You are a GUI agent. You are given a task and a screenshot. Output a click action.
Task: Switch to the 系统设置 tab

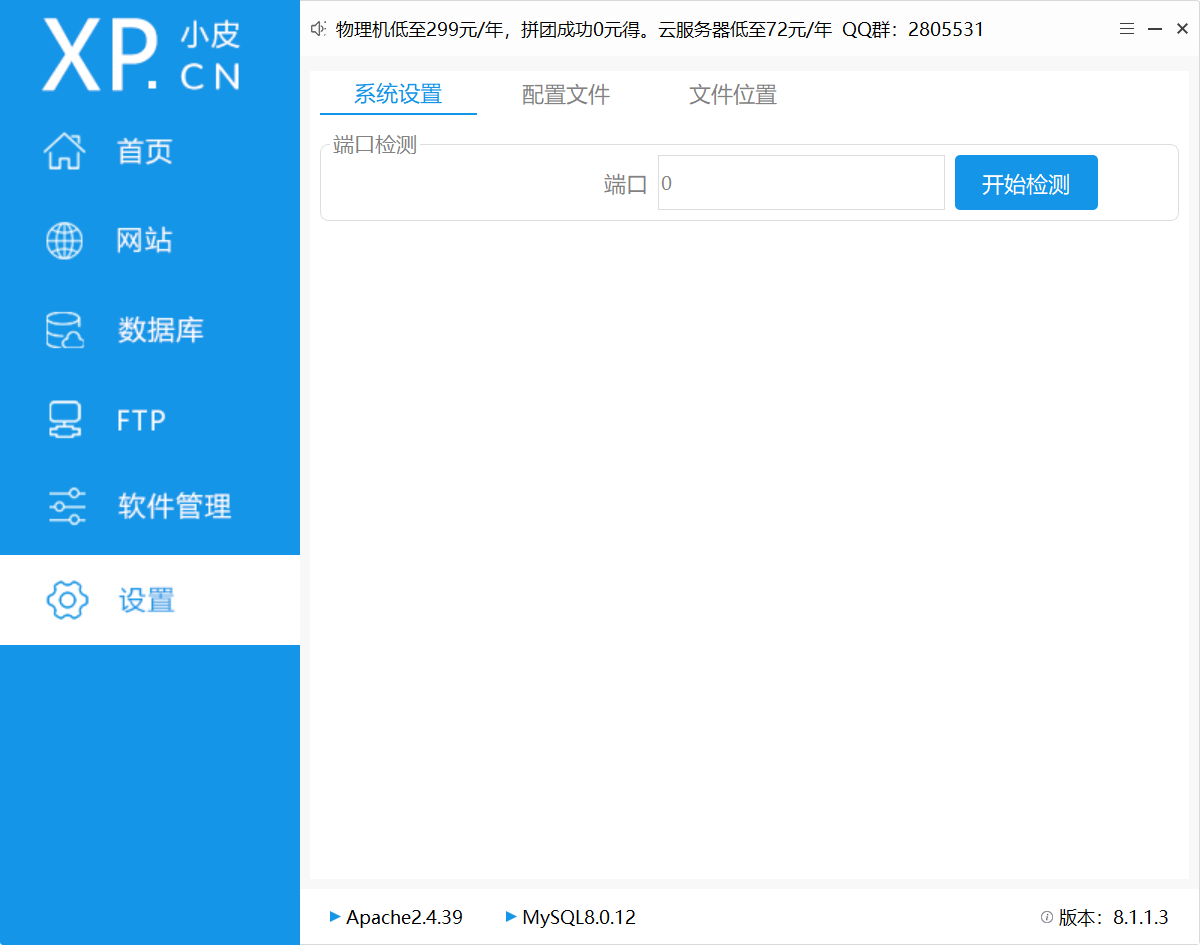pyautogui.click(x=398, y=95)
